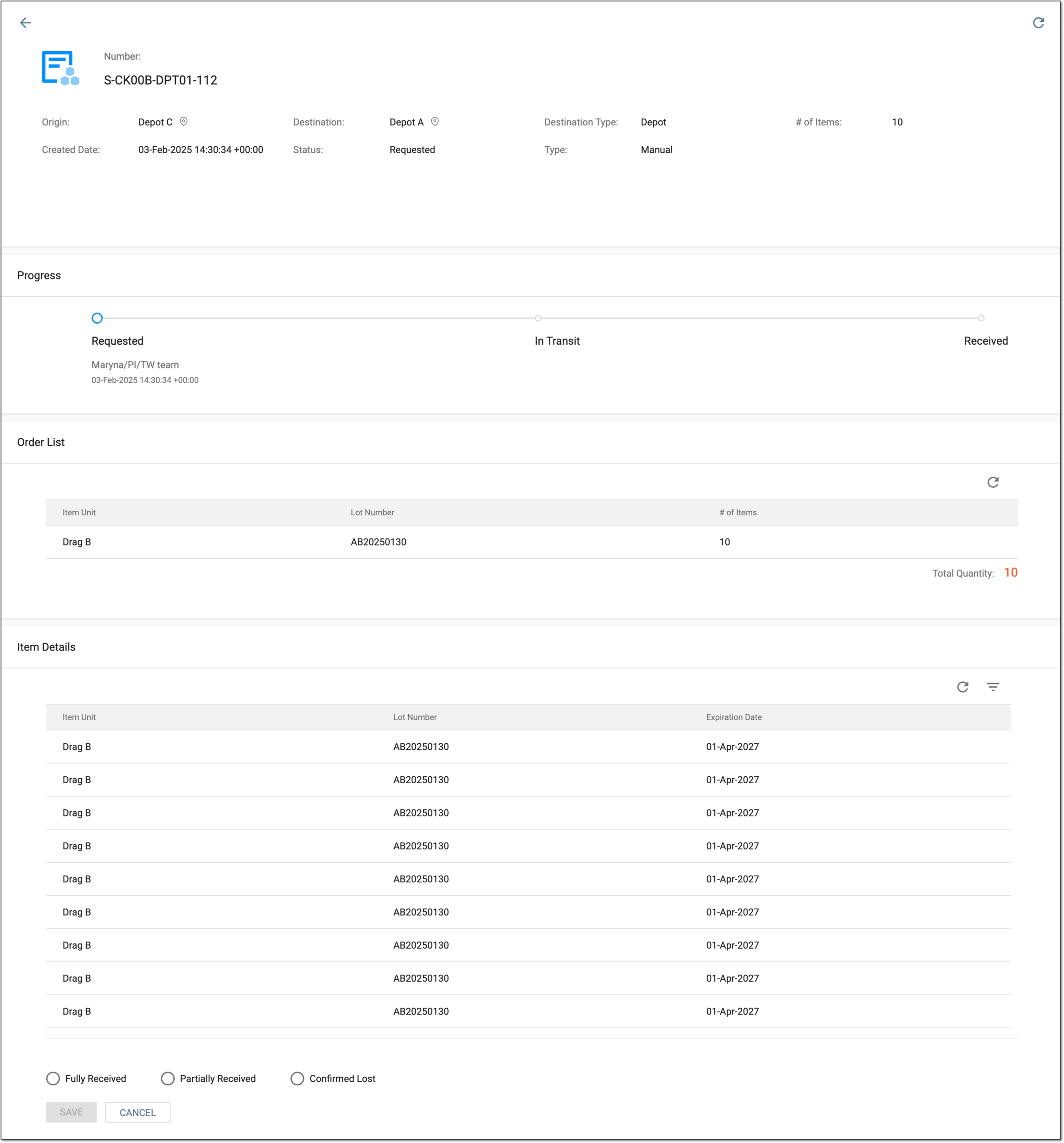Select the Partially Received radio option
1064x1143 pixels.
point(168,1078)
